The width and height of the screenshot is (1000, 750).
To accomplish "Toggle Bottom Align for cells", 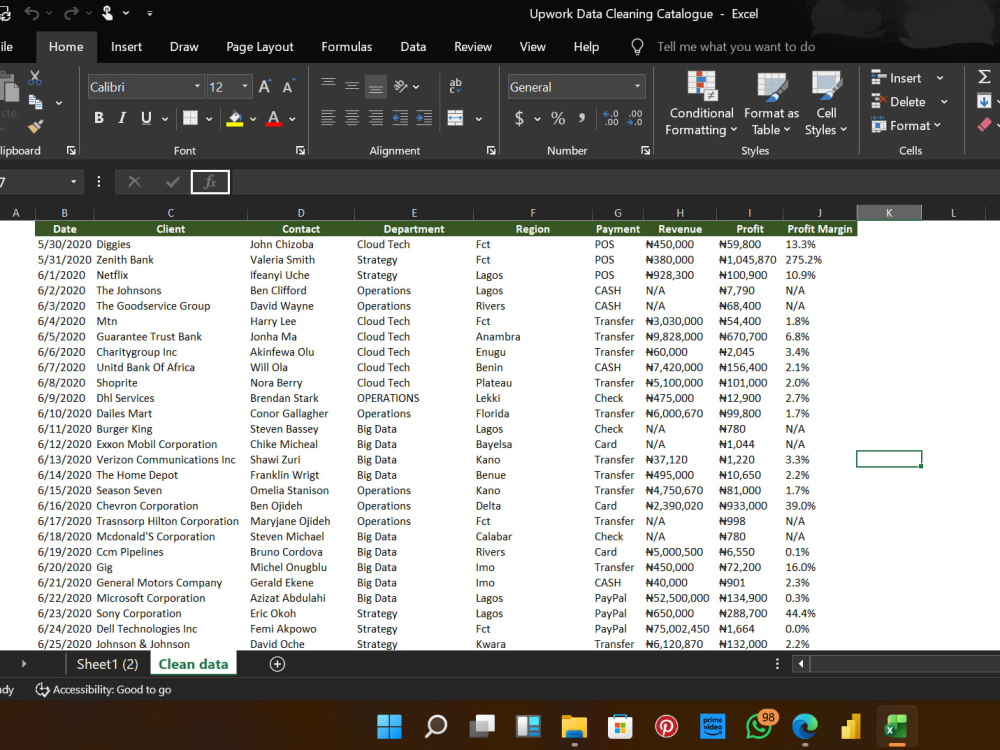I will click(376, 87).
